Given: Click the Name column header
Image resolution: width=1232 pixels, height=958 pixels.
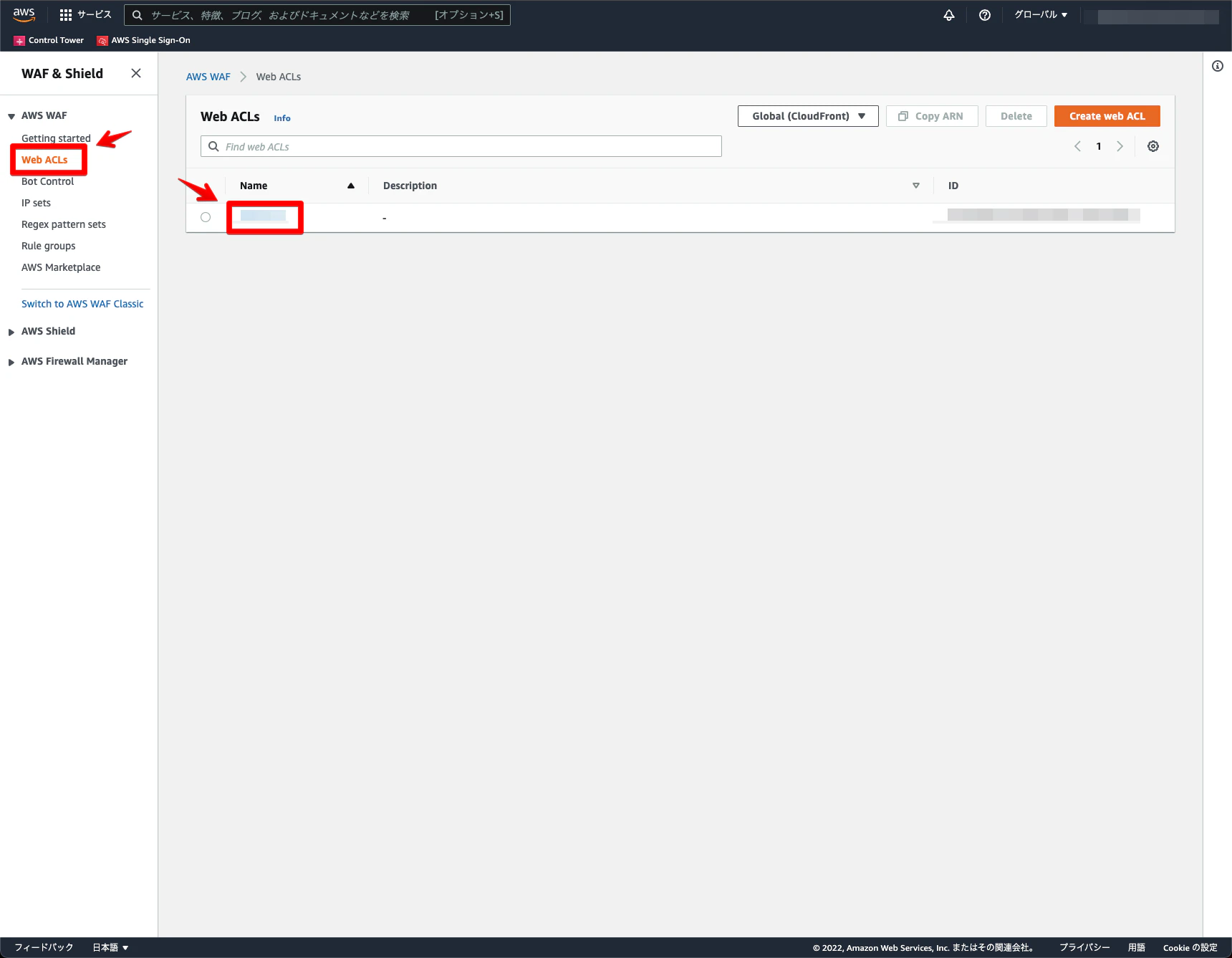Looking at the screenshot, I should pyautogui.click(x=254, y=186).
